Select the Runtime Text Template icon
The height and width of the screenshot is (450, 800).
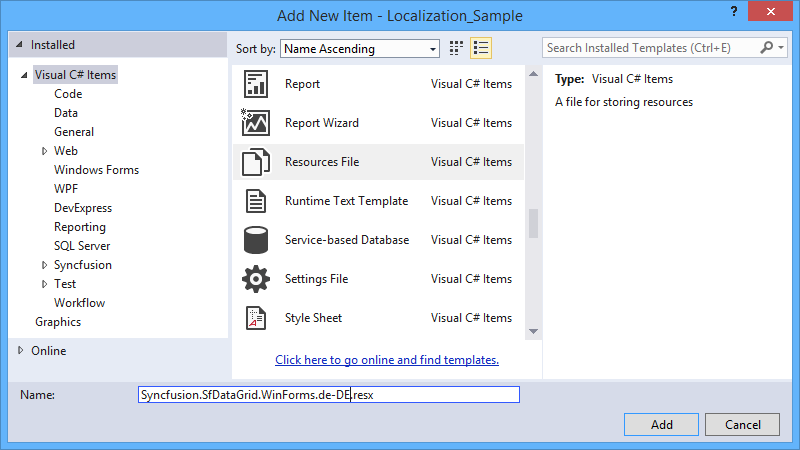pyautogui.click(x=256, y=201)
